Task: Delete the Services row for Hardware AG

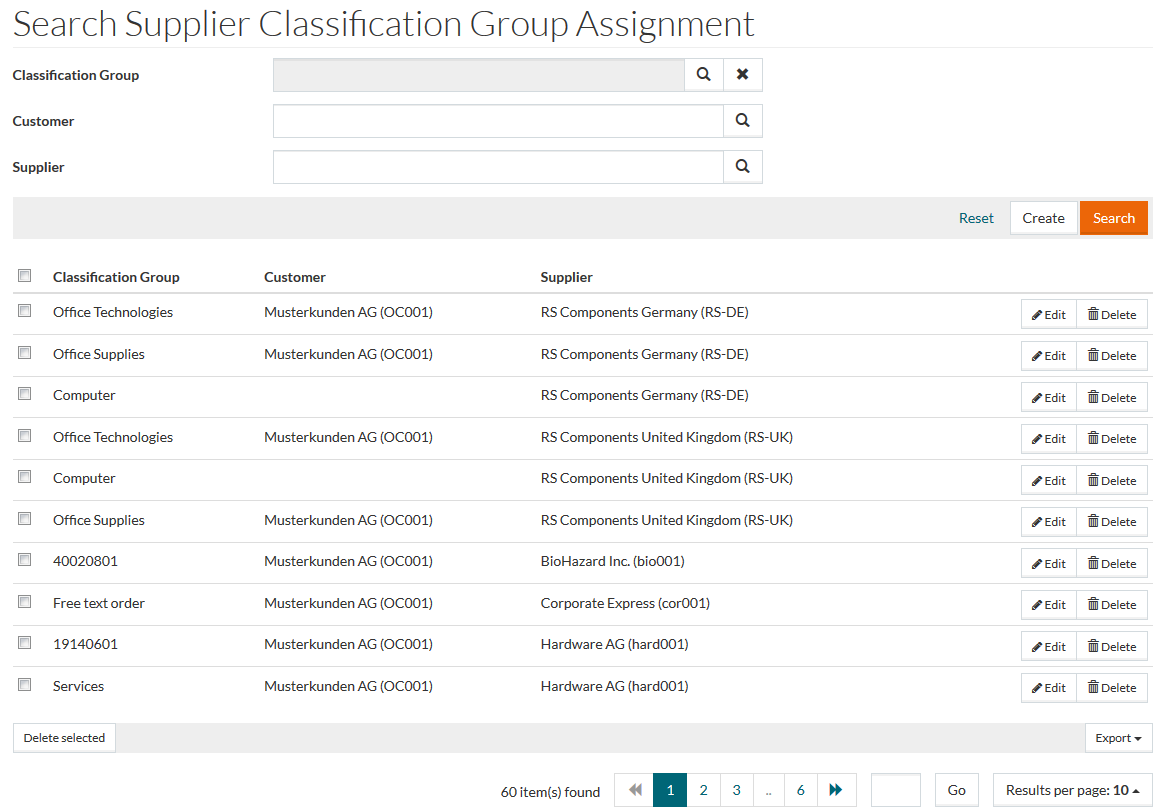Action: [x=1112, y=688]
